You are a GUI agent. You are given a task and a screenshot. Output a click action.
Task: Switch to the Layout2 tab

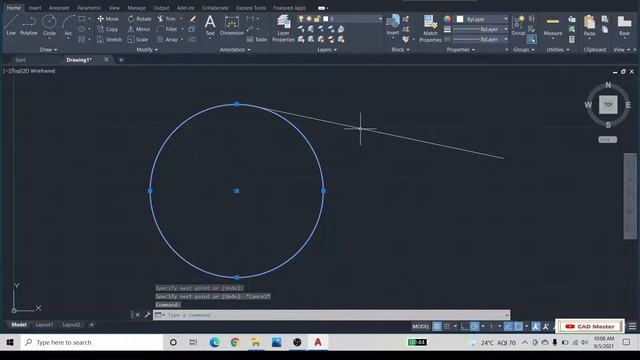(x=71, y=325)
